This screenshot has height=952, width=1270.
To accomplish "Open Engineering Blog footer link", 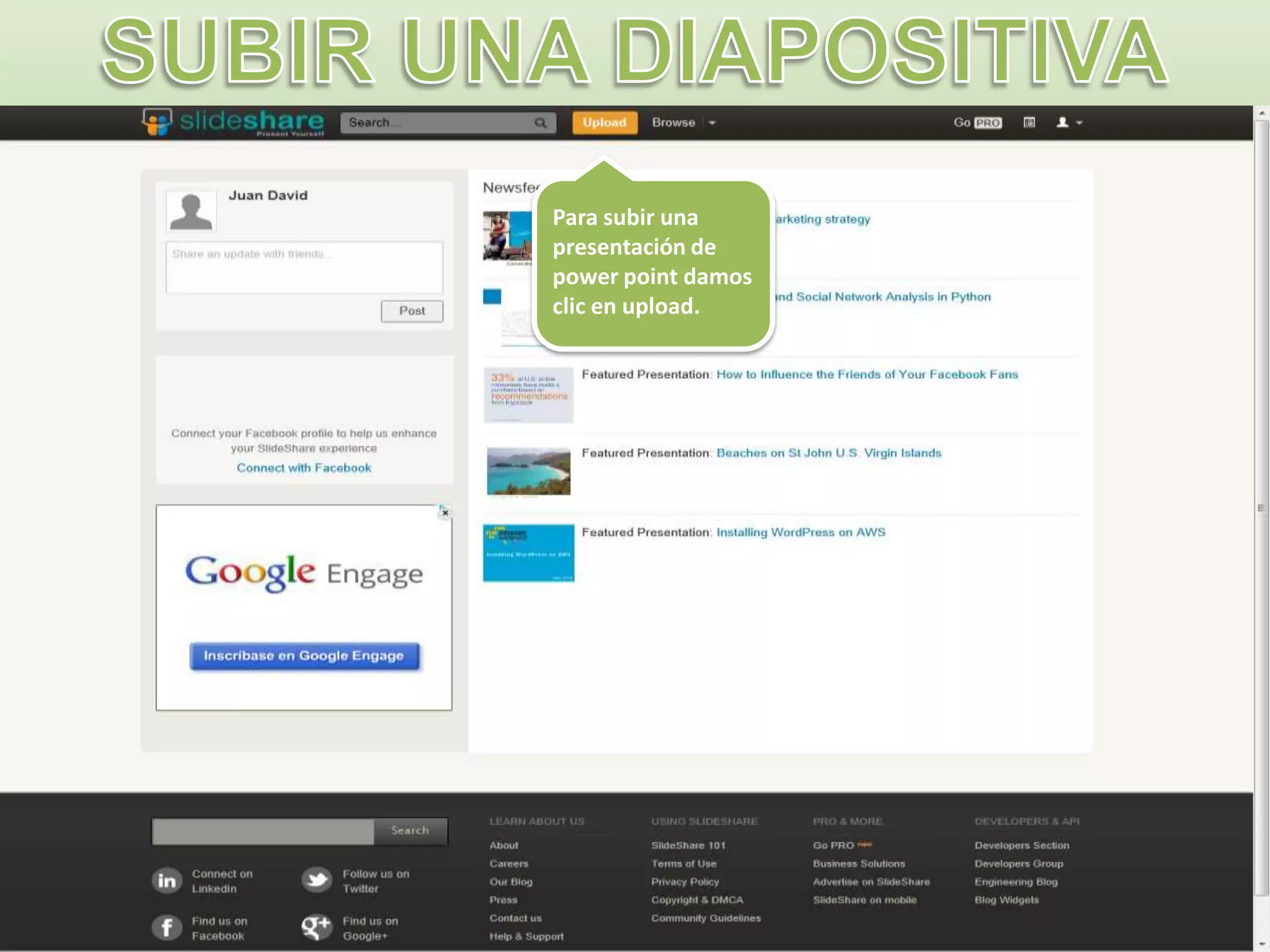I will click(1016, 882).
